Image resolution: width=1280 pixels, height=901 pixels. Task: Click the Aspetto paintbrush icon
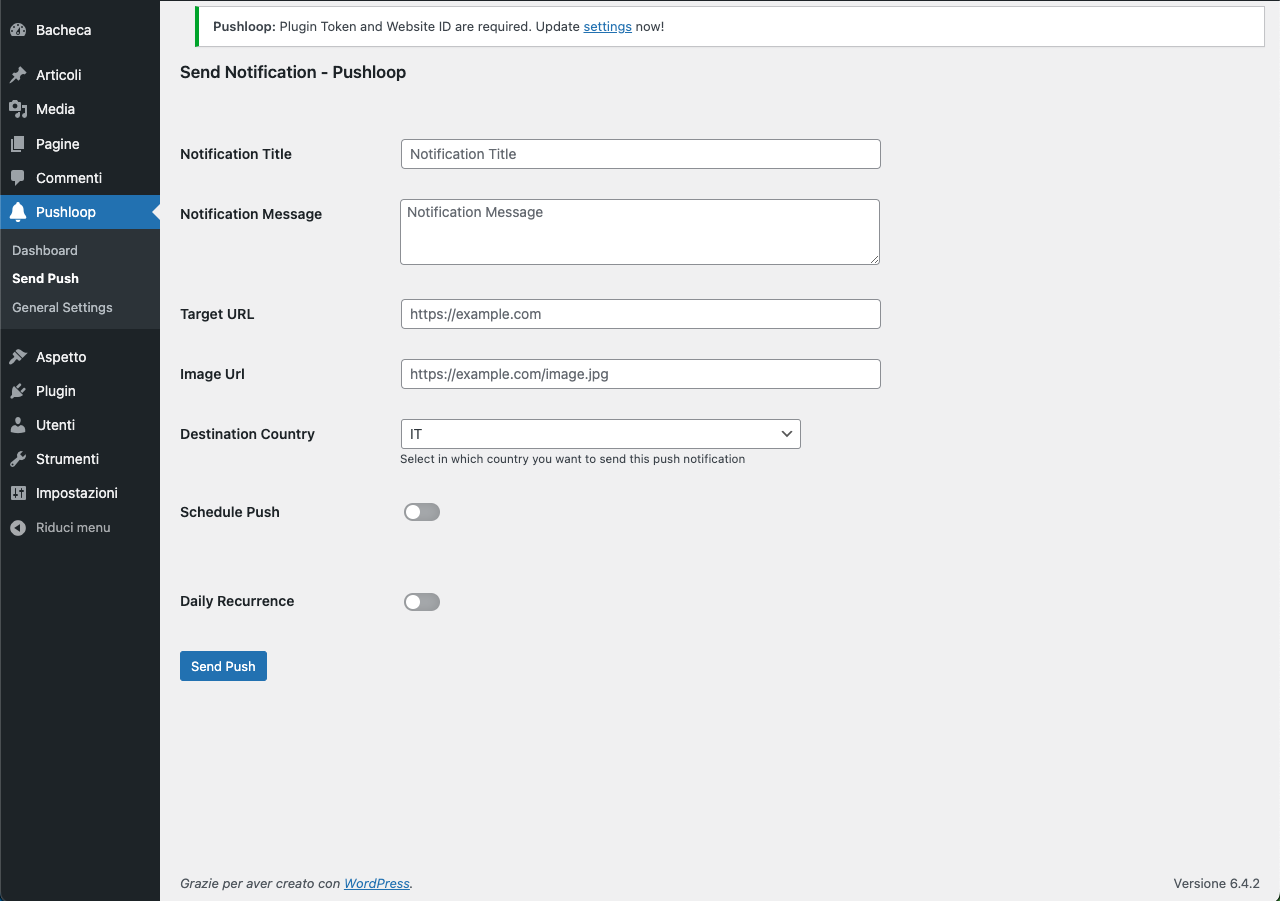click(x=18, y=357)
